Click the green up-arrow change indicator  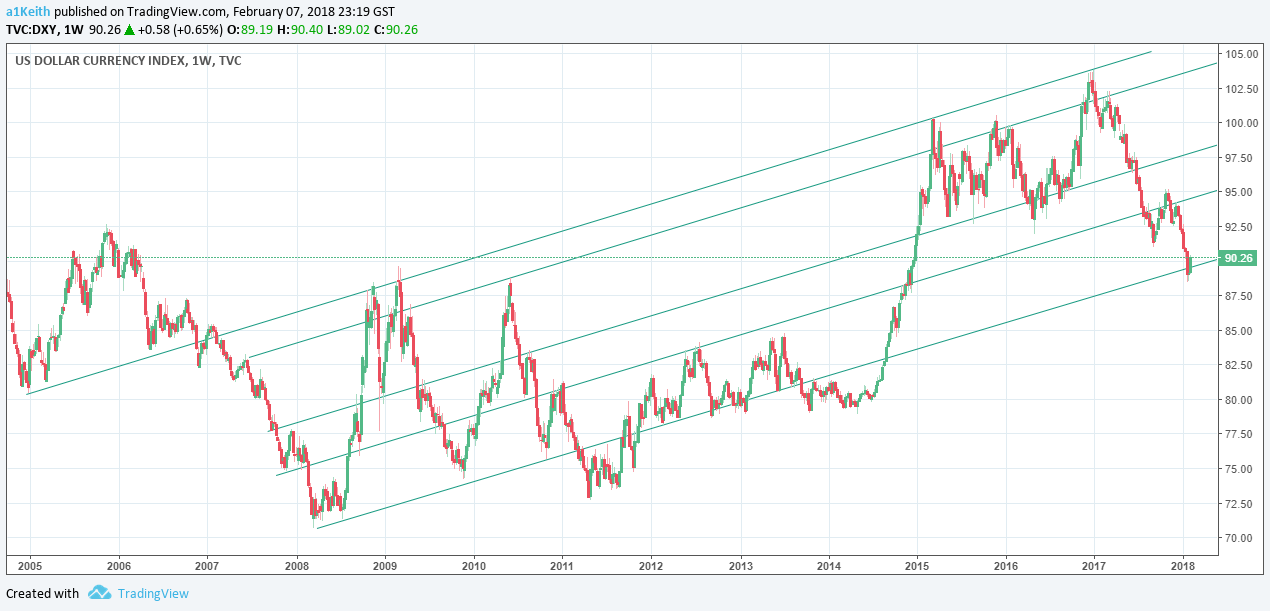(130, 29)
